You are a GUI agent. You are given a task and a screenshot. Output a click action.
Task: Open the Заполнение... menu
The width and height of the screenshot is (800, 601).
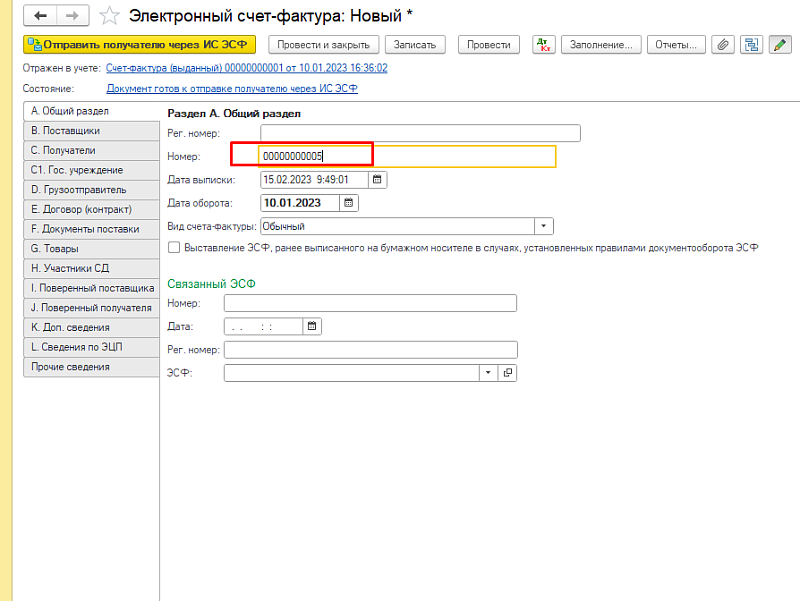click(600, 44)
